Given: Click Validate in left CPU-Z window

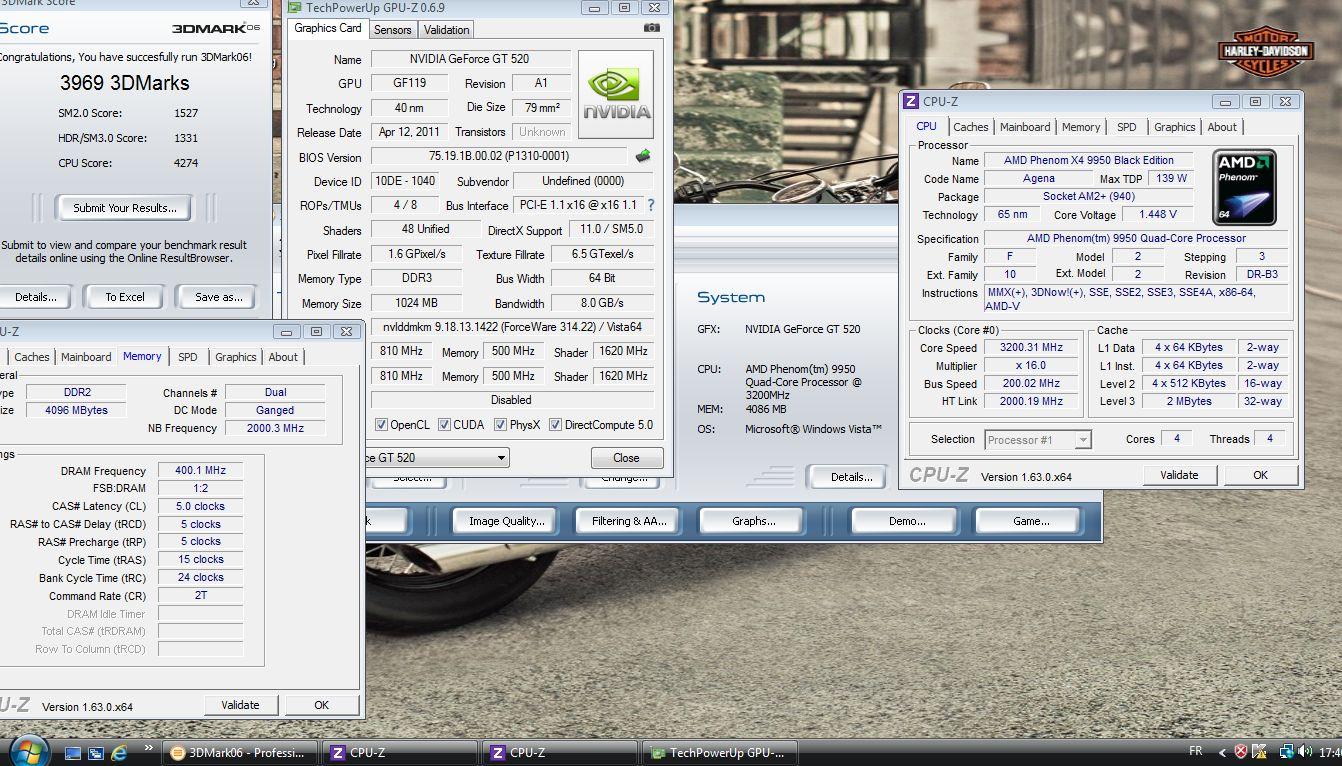Looking at the screenshot, I should tap(240, 705).
